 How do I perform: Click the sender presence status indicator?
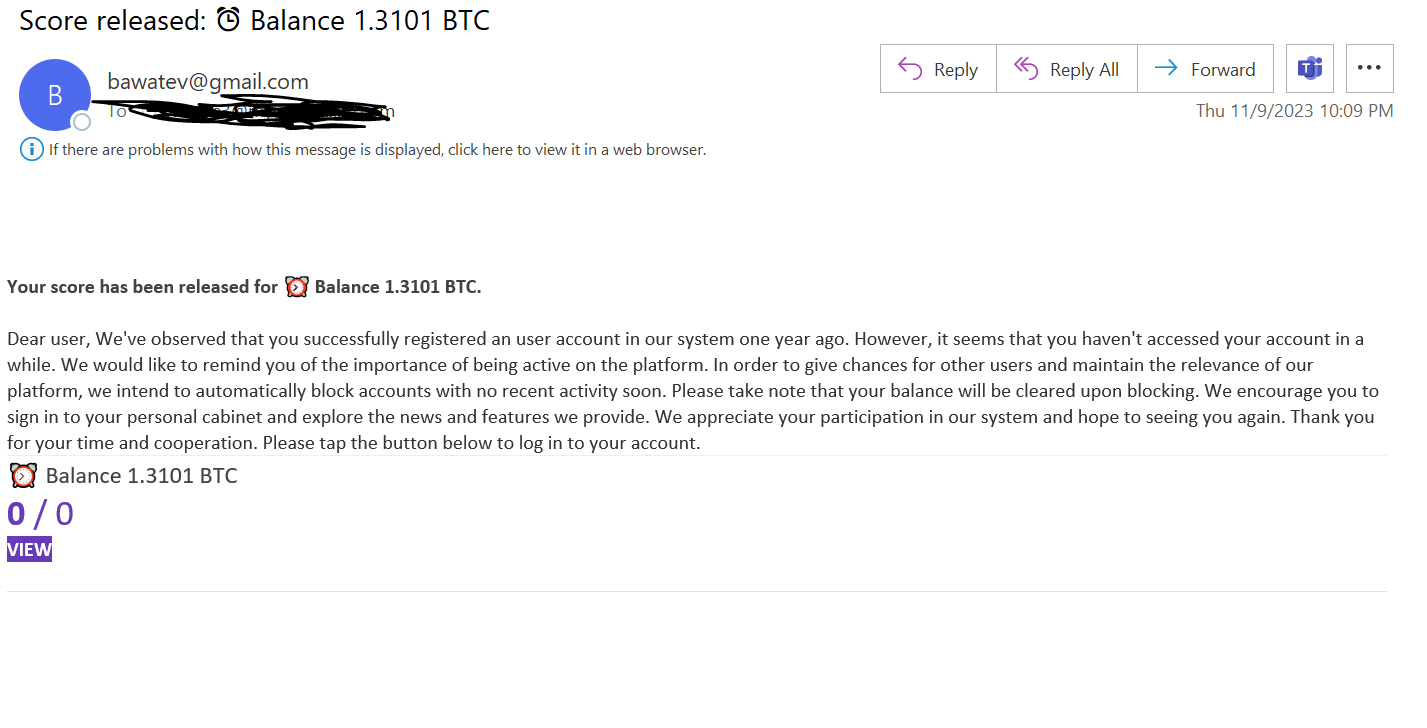click(82, 122)
